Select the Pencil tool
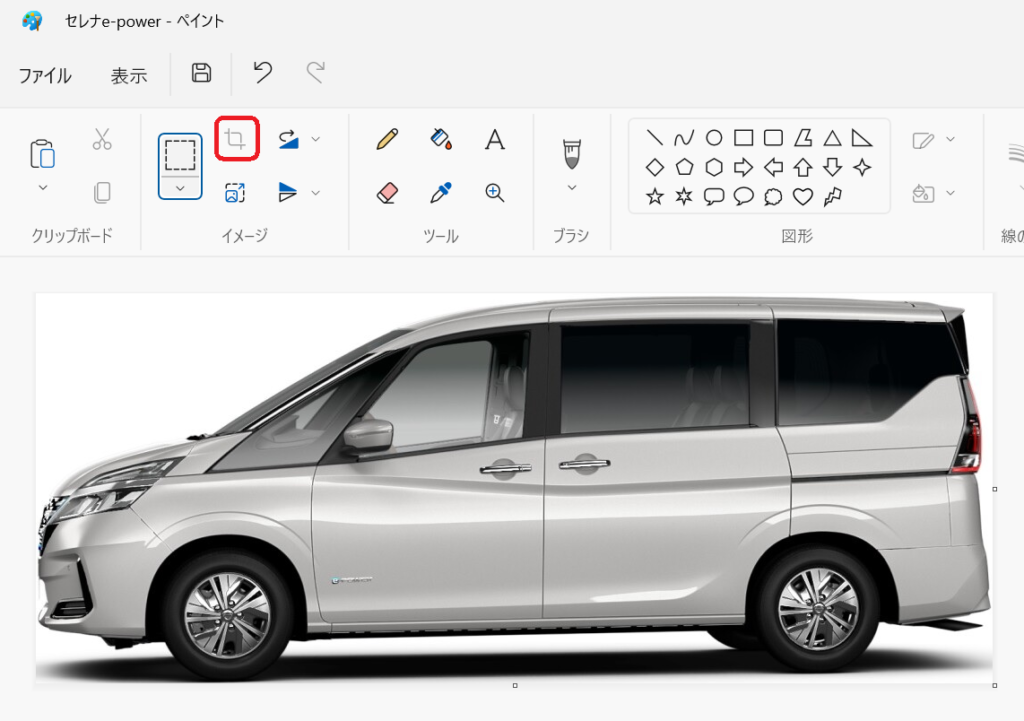This screenshot has height=721, width=1024. point(387,139)
